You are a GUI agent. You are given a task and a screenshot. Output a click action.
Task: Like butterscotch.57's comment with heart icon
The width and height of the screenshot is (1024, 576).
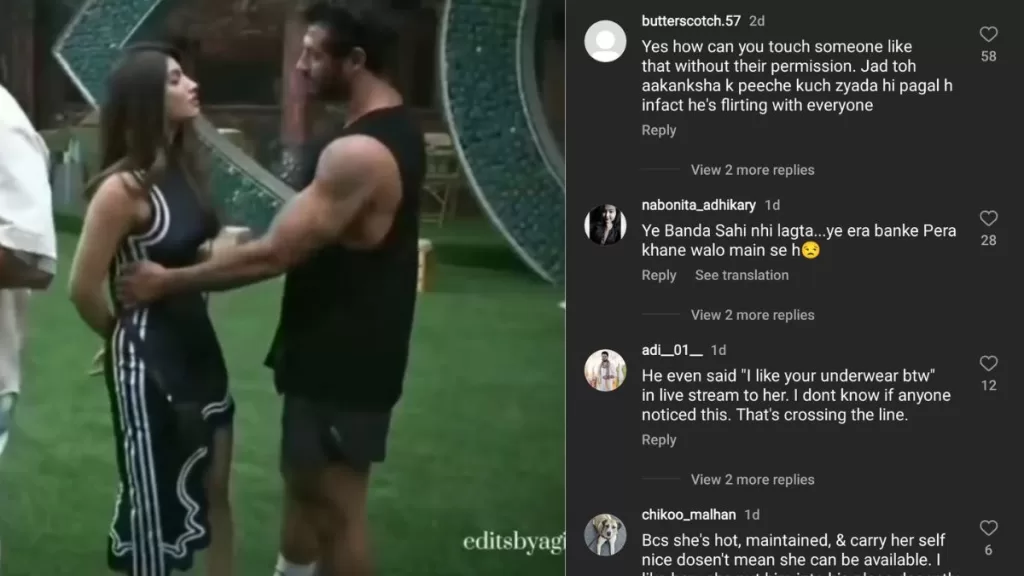[x=988, y=34]
